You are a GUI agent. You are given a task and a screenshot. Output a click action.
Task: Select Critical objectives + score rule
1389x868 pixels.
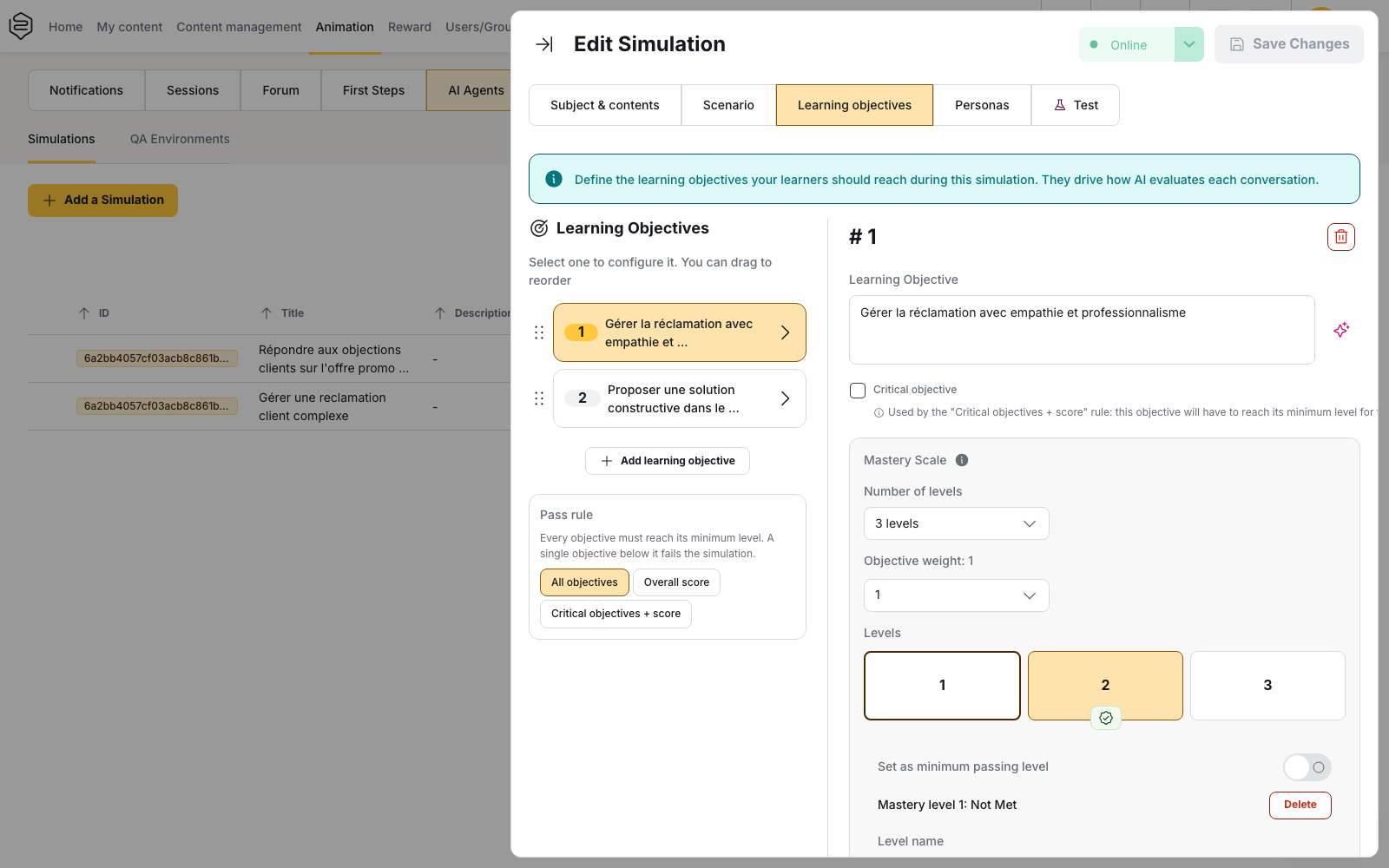tap(616, 614)
